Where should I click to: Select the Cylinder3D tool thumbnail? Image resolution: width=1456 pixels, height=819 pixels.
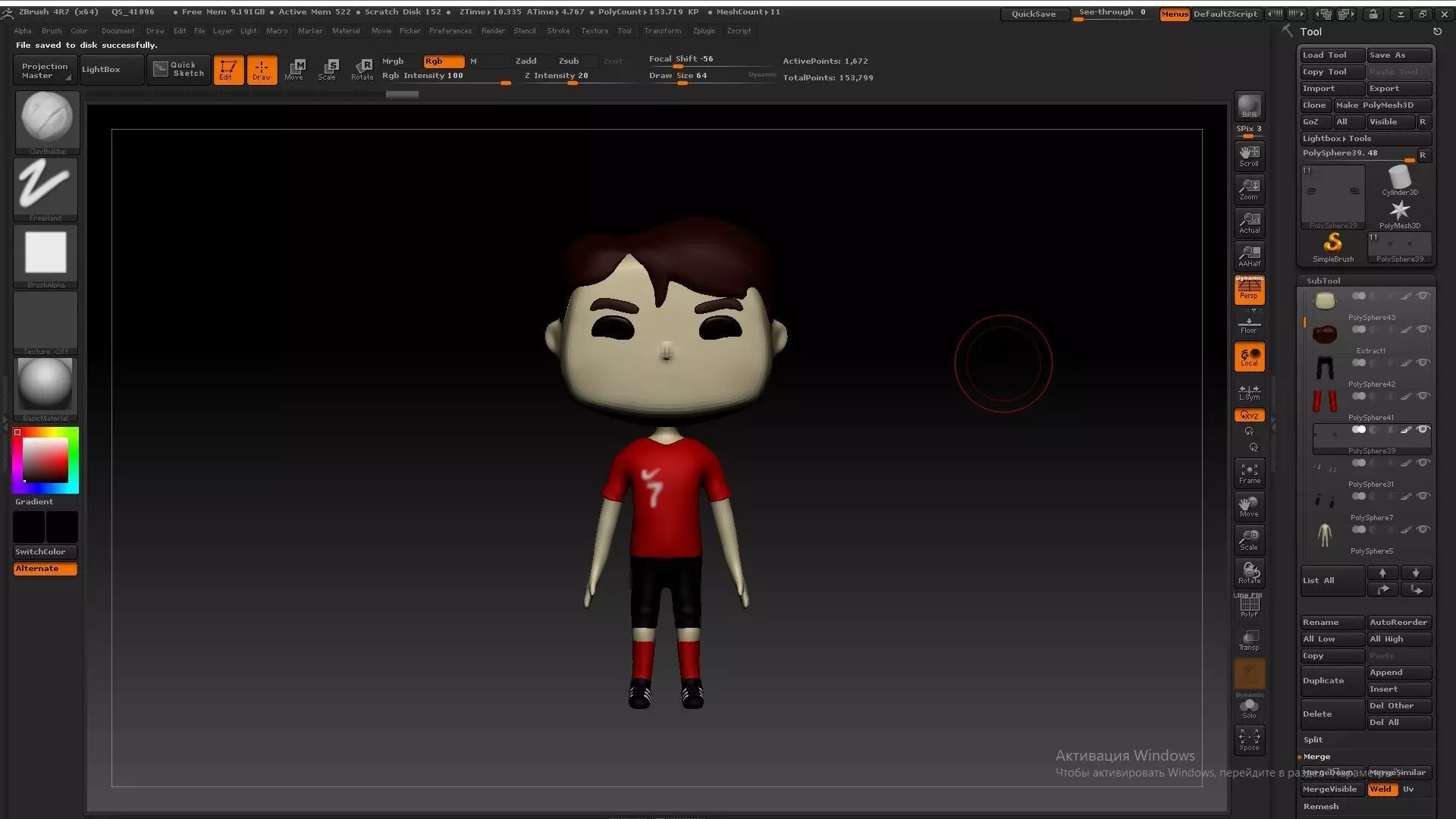coord(1399,180)
